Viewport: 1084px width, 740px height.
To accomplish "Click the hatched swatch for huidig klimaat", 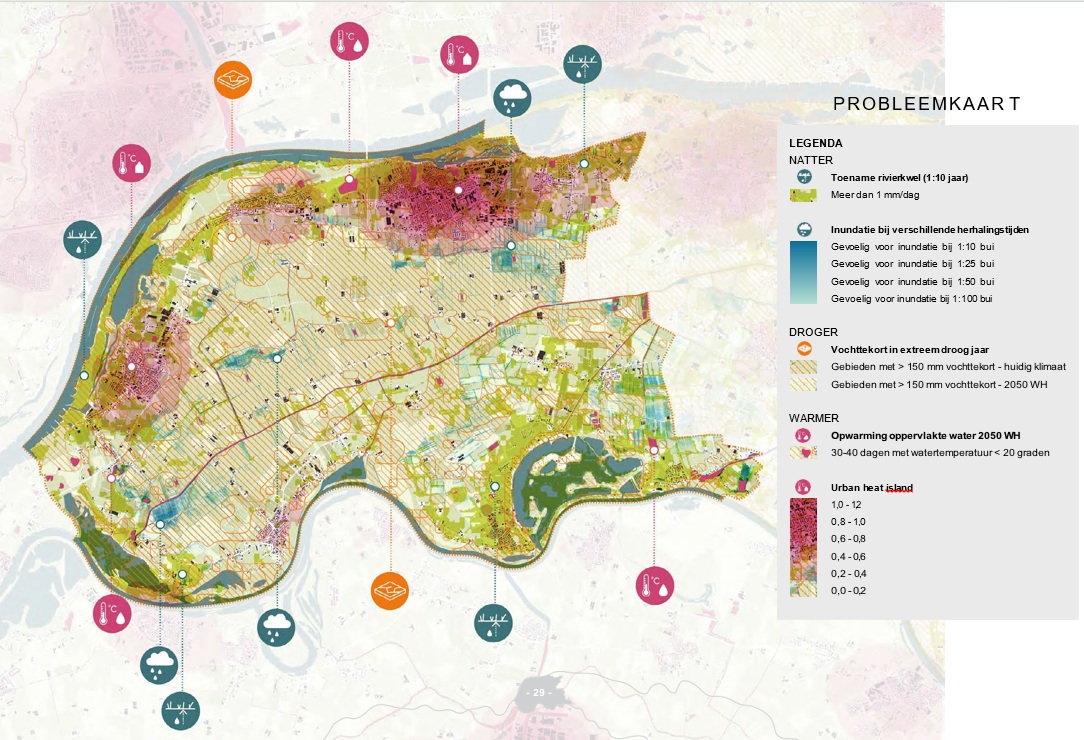I will [803, 367].
